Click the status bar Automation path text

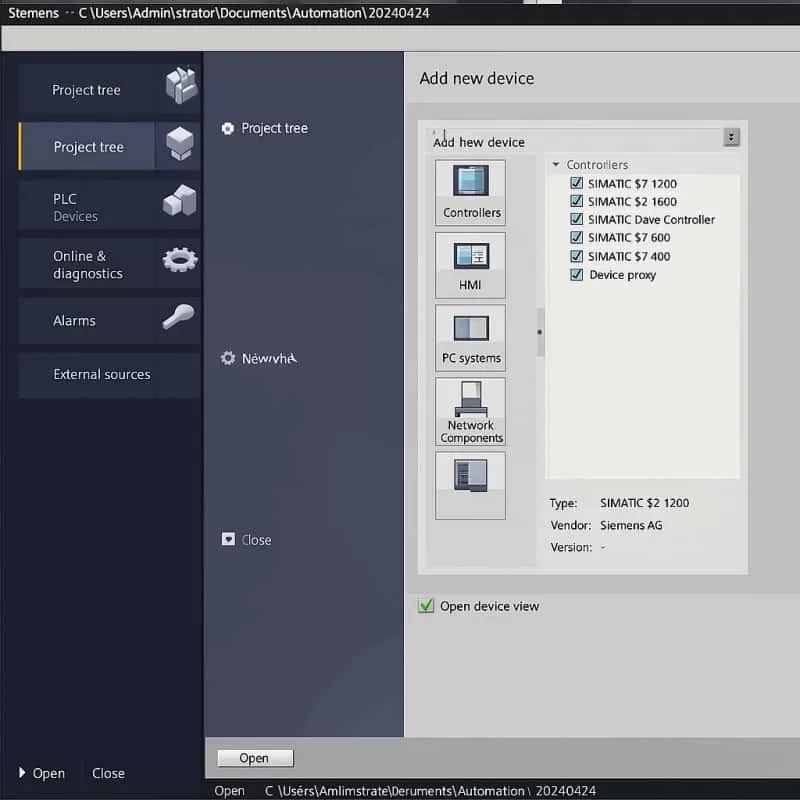point(430,791)
